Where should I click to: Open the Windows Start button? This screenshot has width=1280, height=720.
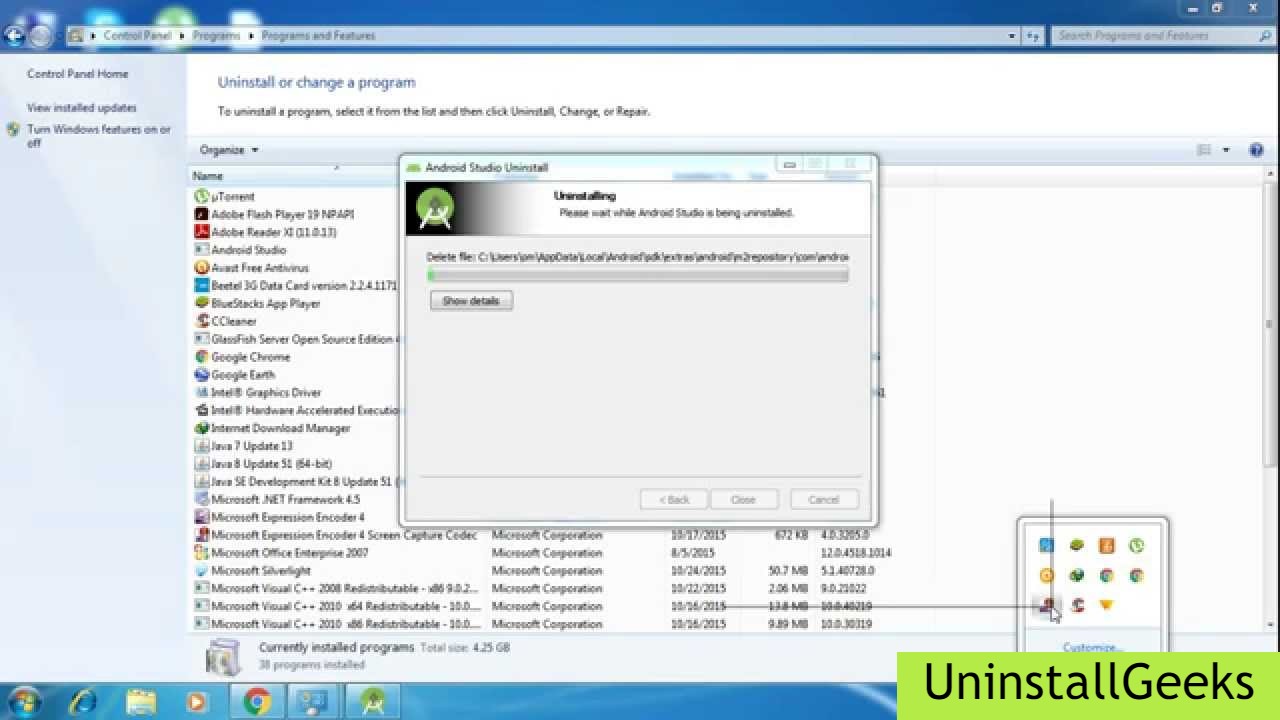25,702
